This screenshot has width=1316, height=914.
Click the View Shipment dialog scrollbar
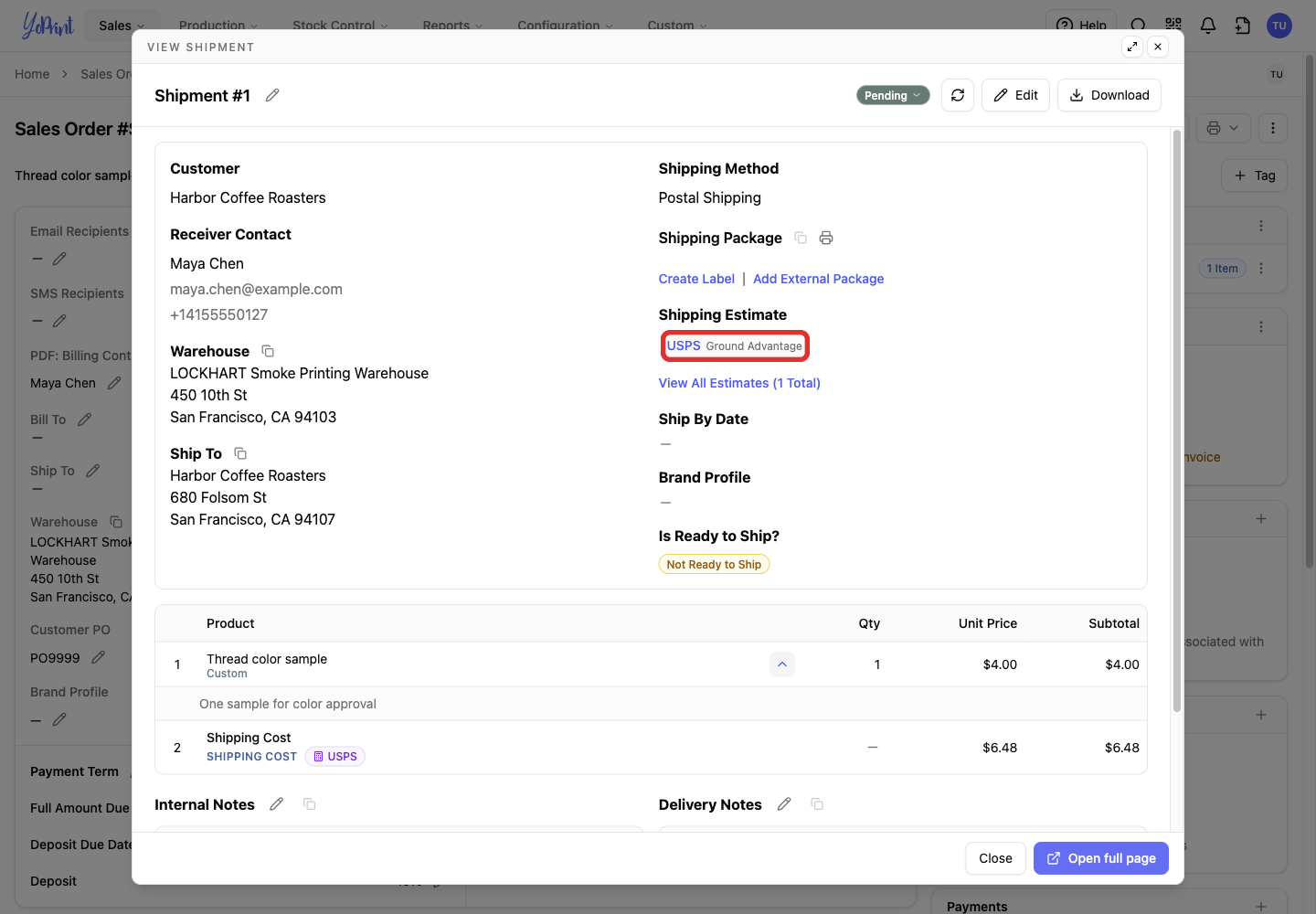click(x=1177, y=420)
